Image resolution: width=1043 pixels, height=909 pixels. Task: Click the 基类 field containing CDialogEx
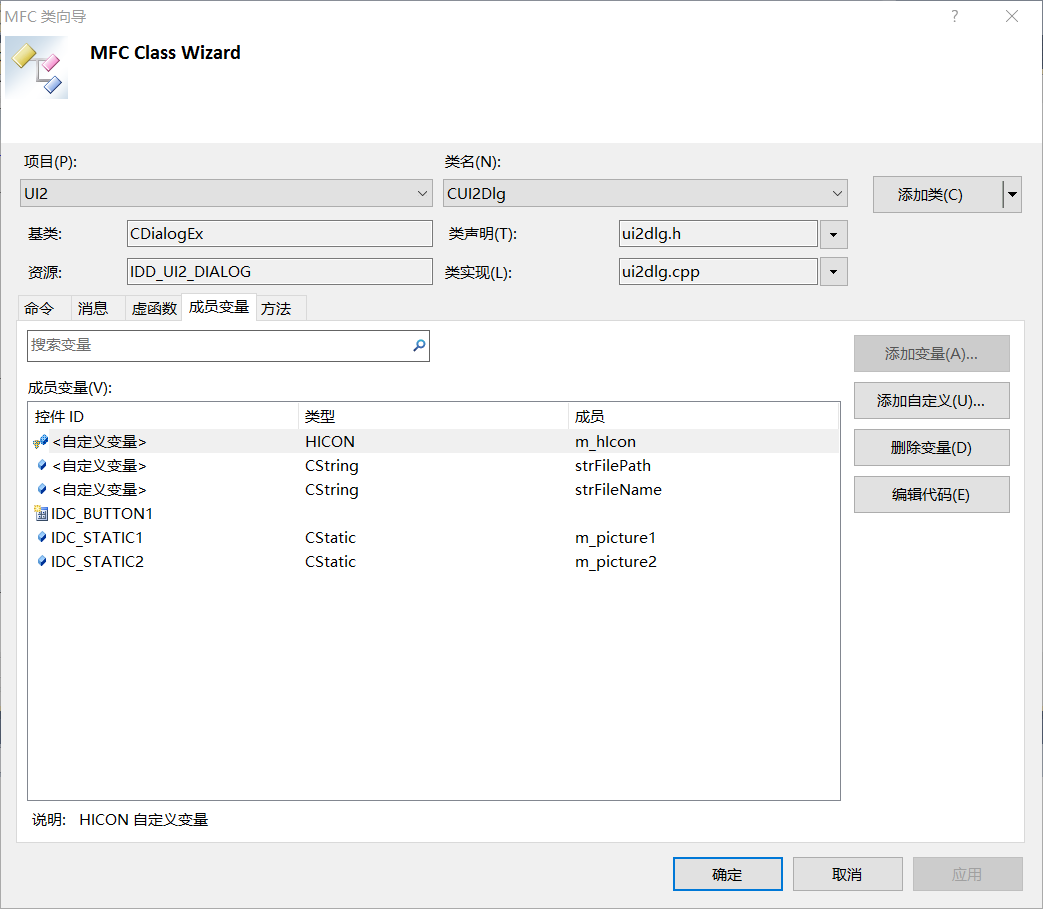point(279,234)
